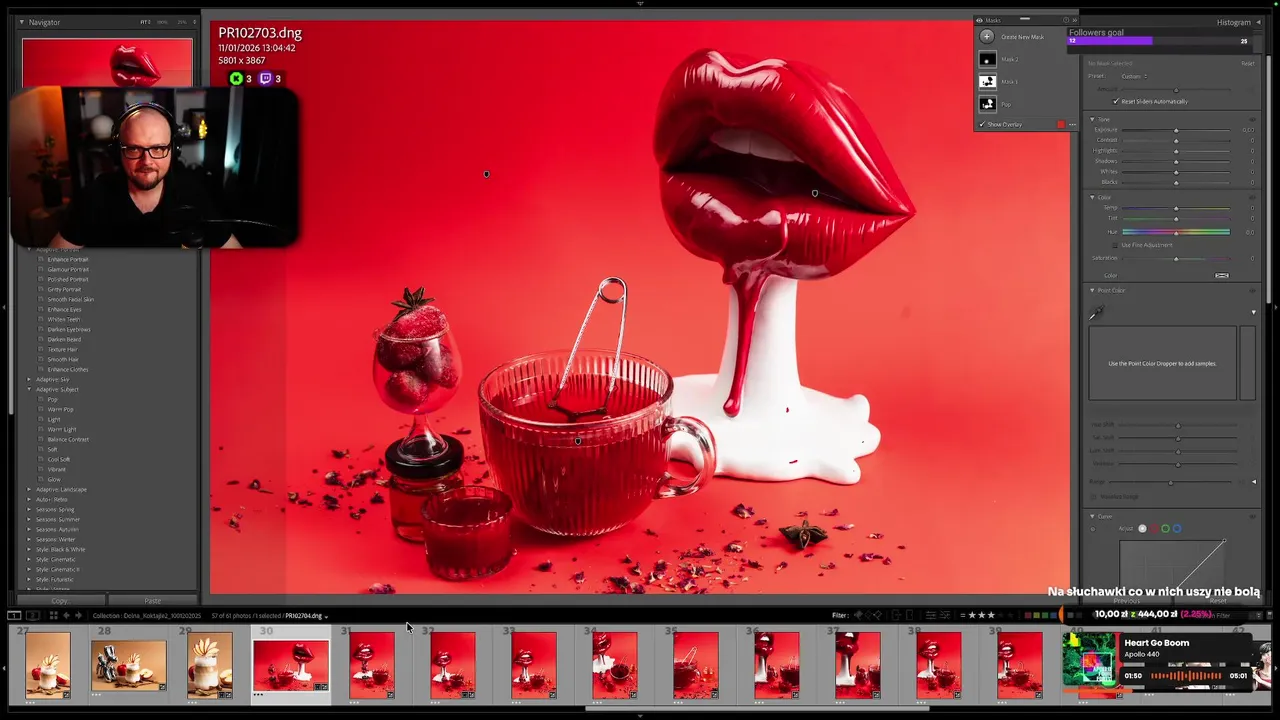Collapse the Color section triangle
Screen dimensions: 1280x720
point(1092,197)
